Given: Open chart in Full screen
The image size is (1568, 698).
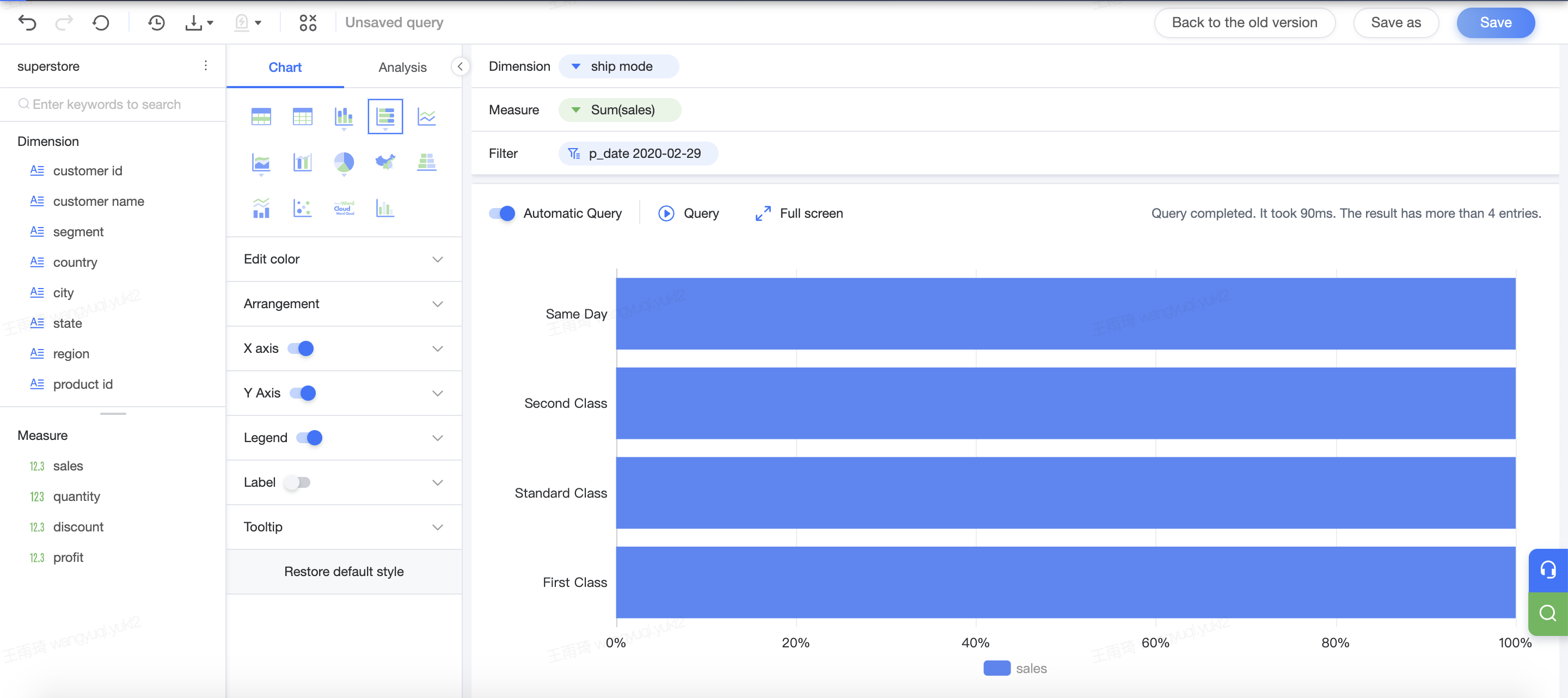Looking at the screenshot, I should pyautogui.click(x=799, y=213).
